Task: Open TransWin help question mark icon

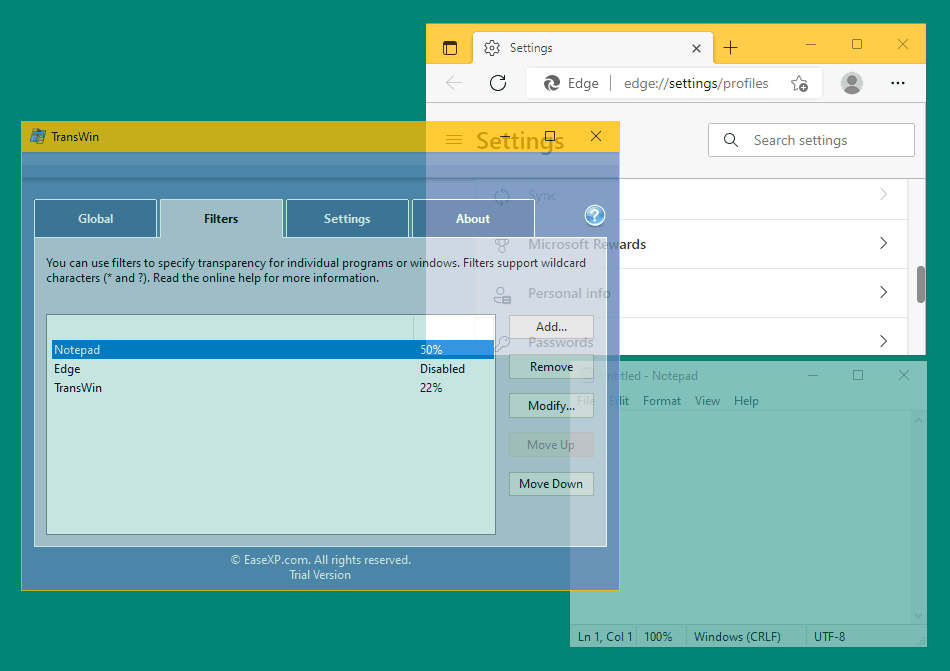Action: point(594,215)
